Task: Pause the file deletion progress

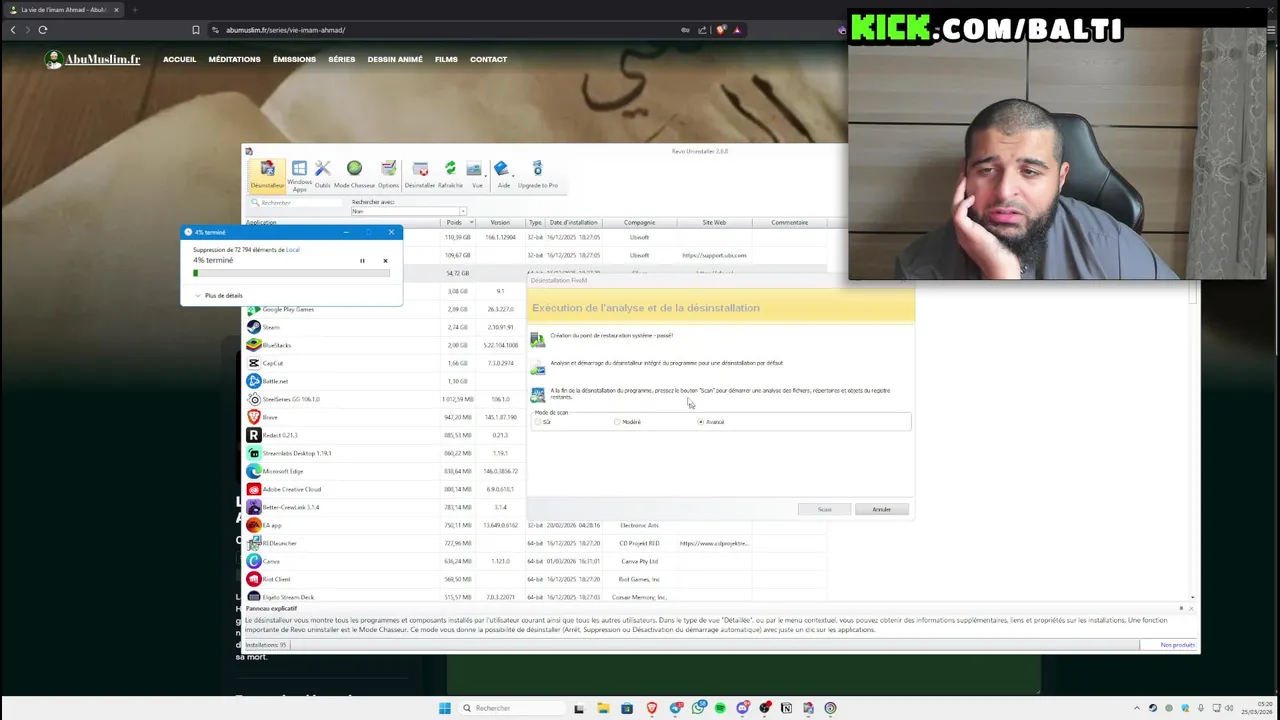Action: point(362,261)
